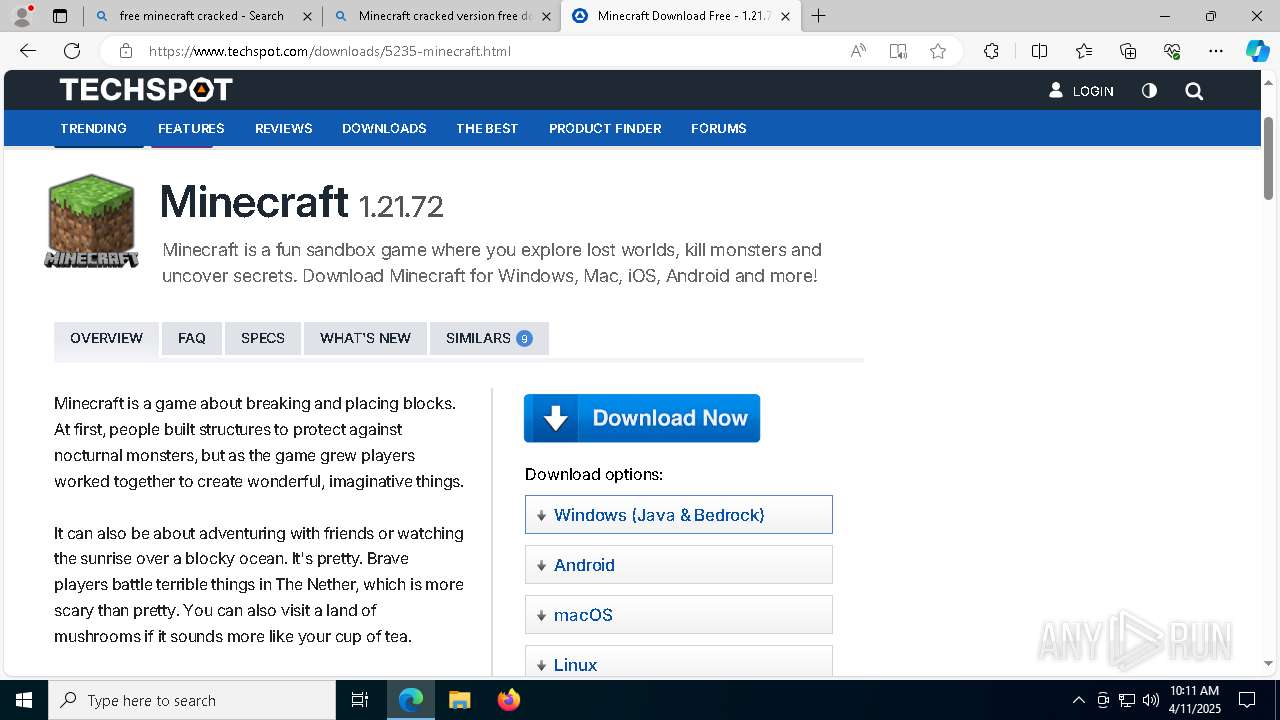Switch to 'free minecraft cracked - Search' tab
The height and width of the screenshot is (720, 1280).
click(202, 16)
